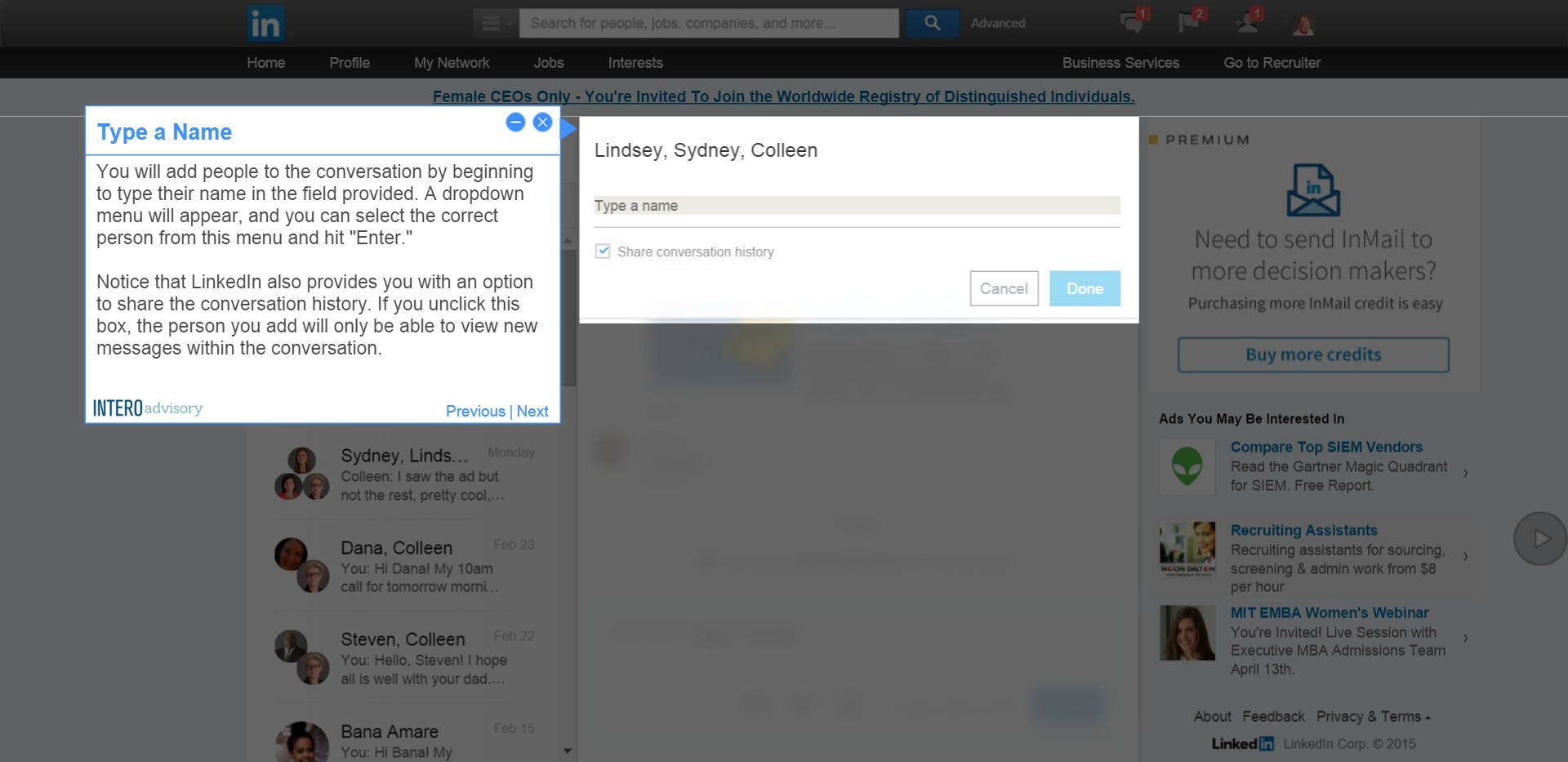Click in the LinkedIn search field
The image size is (1568, 762).
click(709, 23)
